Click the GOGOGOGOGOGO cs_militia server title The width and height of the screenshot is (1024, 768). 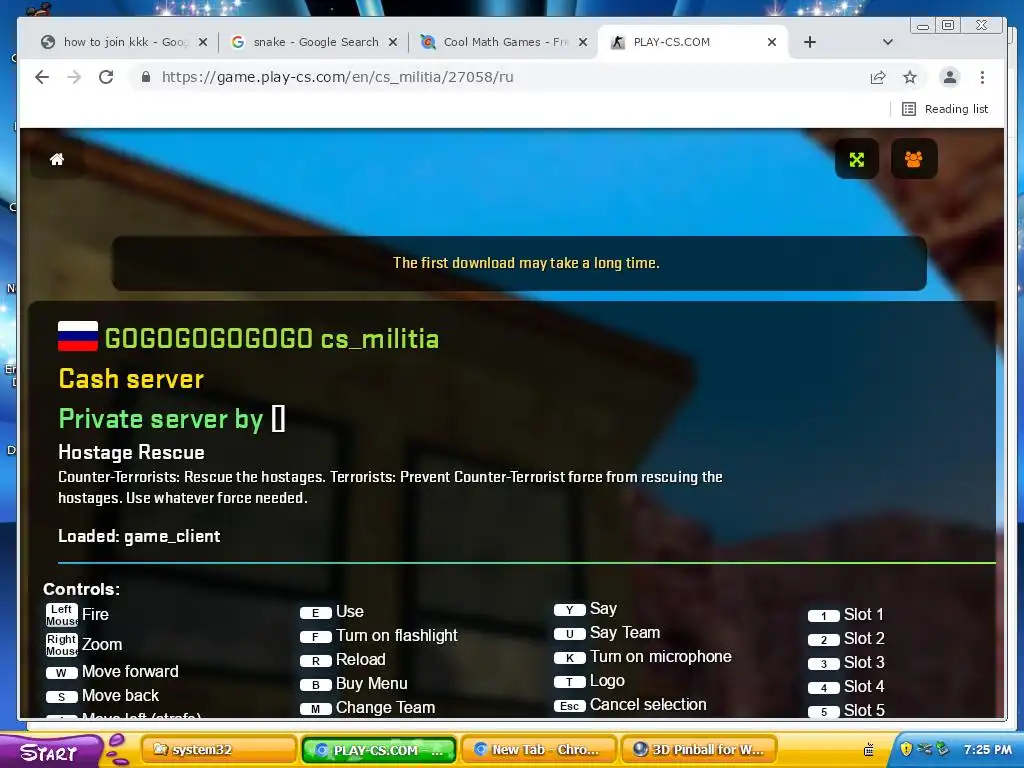tap(271, 339)
